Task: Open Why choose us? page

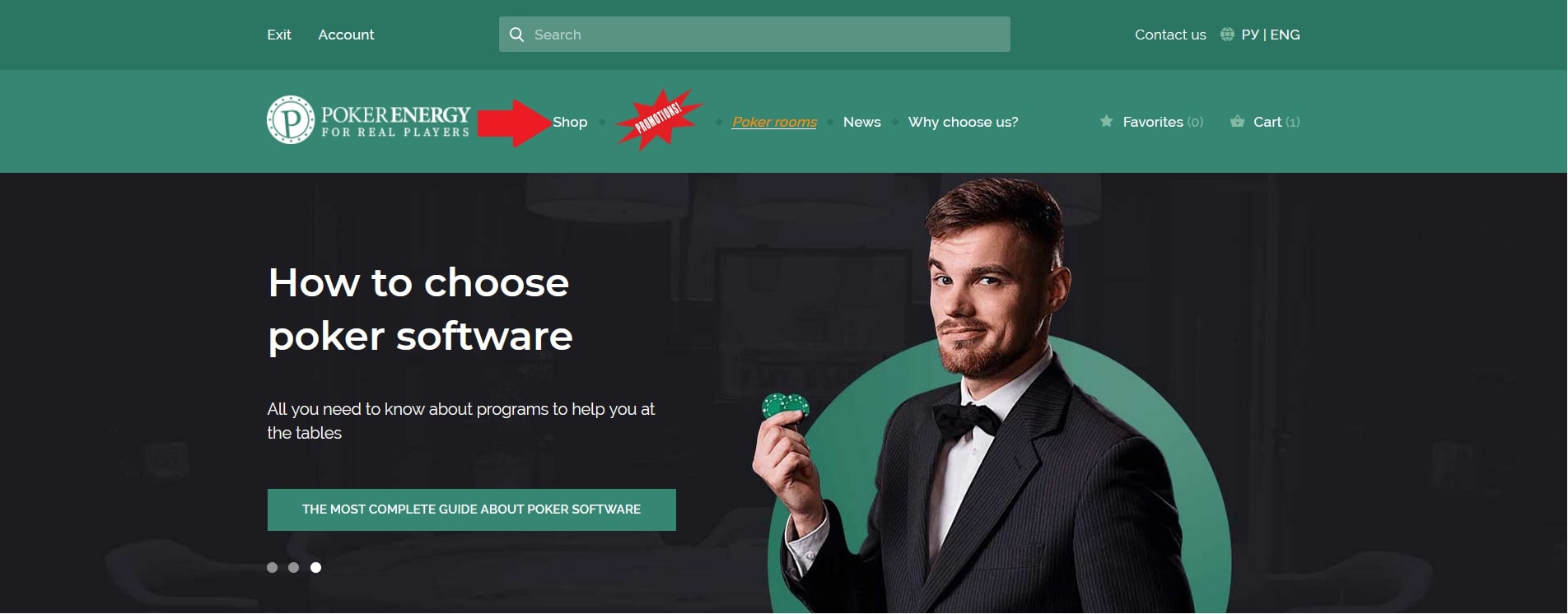Action: pyautogui.click(x=963, y=122)
